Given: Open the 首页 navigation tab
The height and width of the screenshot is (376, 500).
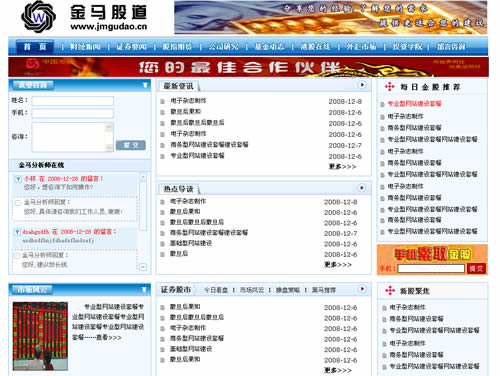Looking at the screenshot, I should click(35, 47).
